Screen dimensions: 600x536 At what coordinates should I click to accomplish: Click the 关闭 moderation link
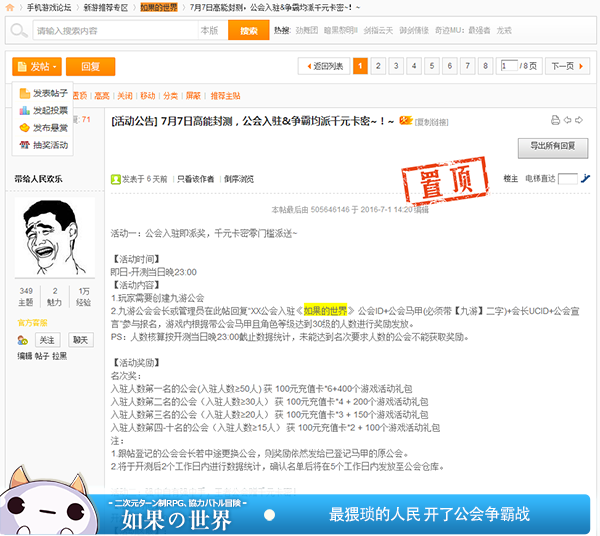[125, 96]
